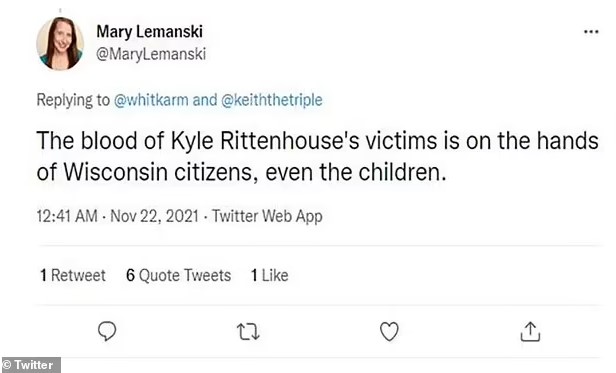
Task: Click the @MaryLemanski handle
Action: (151, 54)
